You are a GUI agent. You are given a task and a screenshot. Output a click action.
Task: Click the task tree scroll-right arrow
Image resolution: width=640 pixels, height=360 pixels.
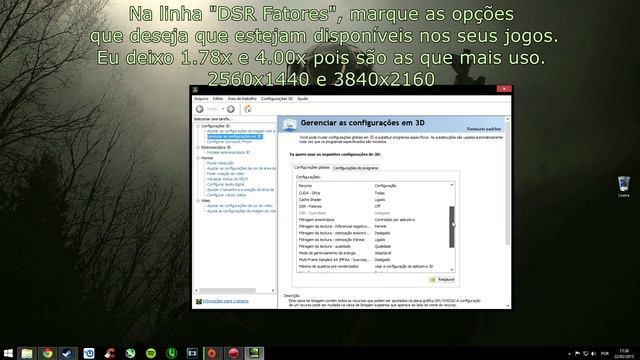[x=273, y=291]
